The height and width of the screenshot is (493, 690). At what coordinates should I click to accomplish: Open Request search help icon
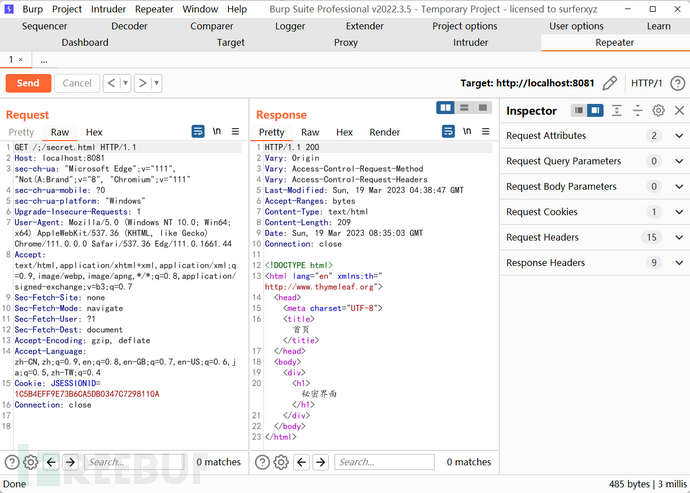pyautogui.click(x=12, y=462)
